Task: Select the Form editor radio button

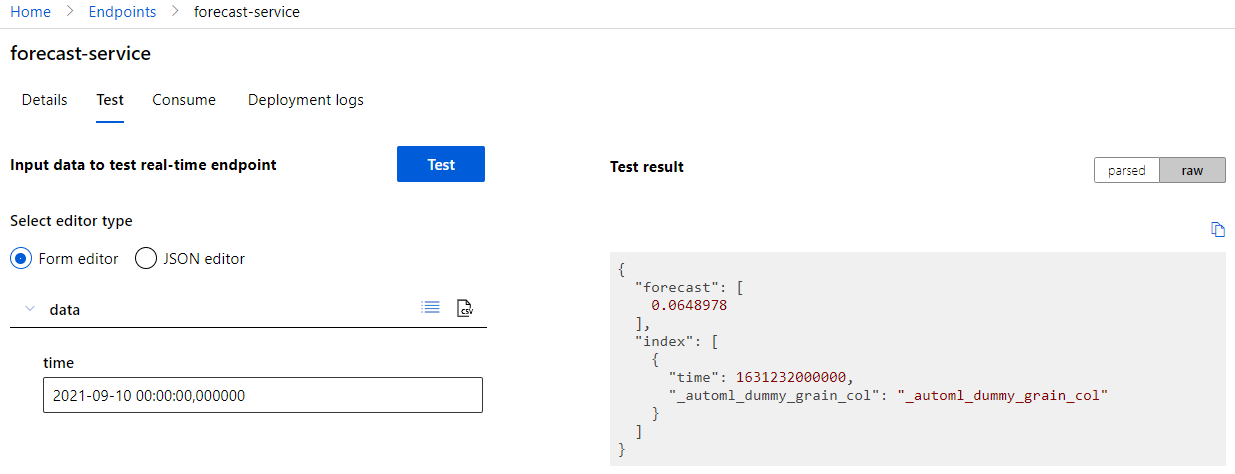Action: pos(20,258)
